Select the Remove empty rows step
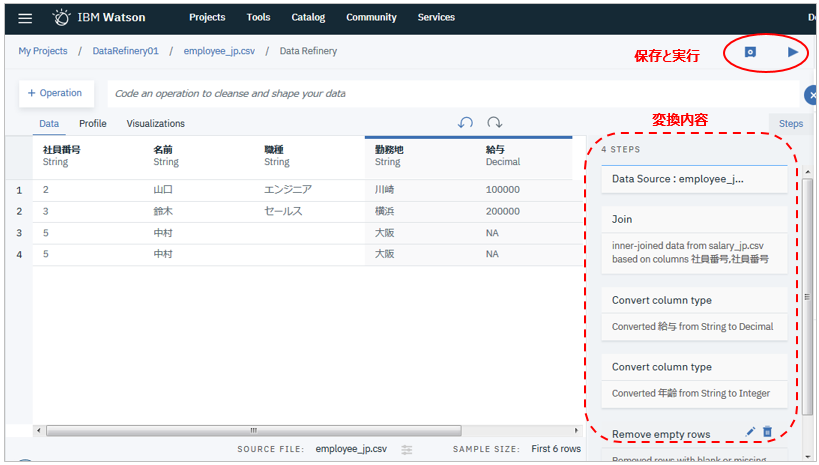Image resolution: width=819 pixels, height=465 pixels. point(661,434)
